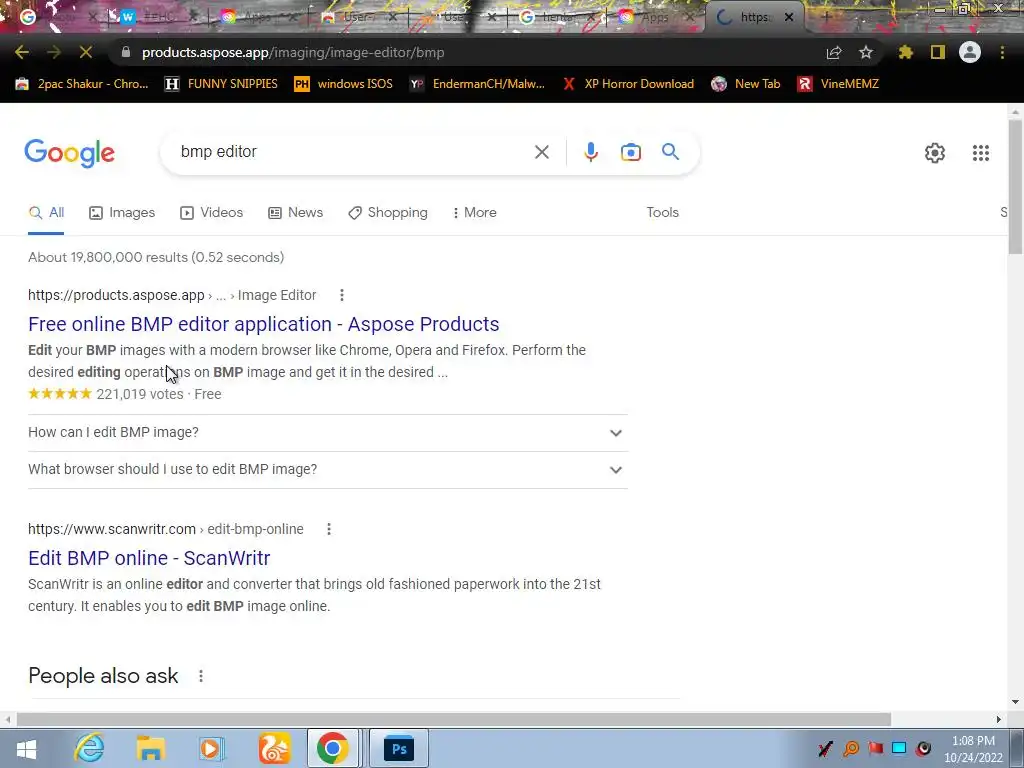This screenshot has width=1024, height=768.
Task: Switch to the News results tab
Action: click(x=295, y=213)
